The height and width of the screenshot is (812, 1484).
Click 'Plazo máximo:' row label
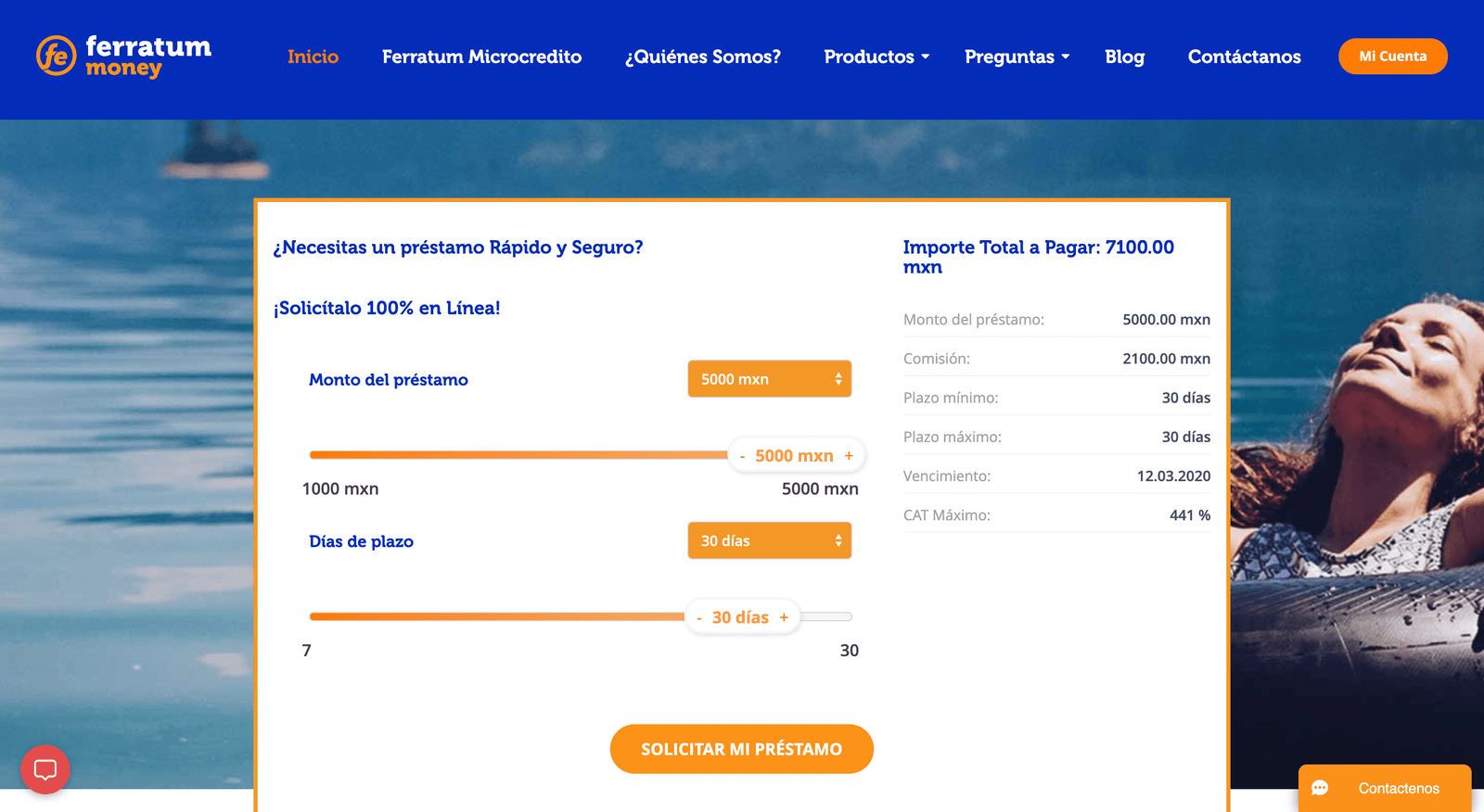953,437
